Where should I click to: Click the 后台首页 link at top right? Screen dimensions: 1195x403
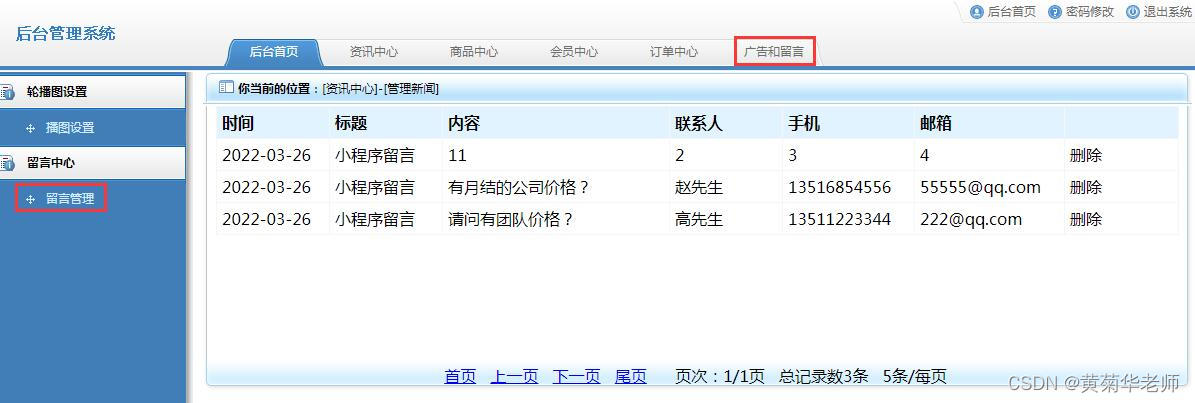point(1011,11)
